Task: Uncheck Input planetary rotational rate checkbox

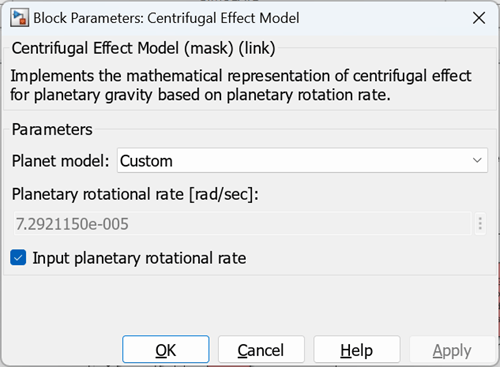Action: (18, 258)
